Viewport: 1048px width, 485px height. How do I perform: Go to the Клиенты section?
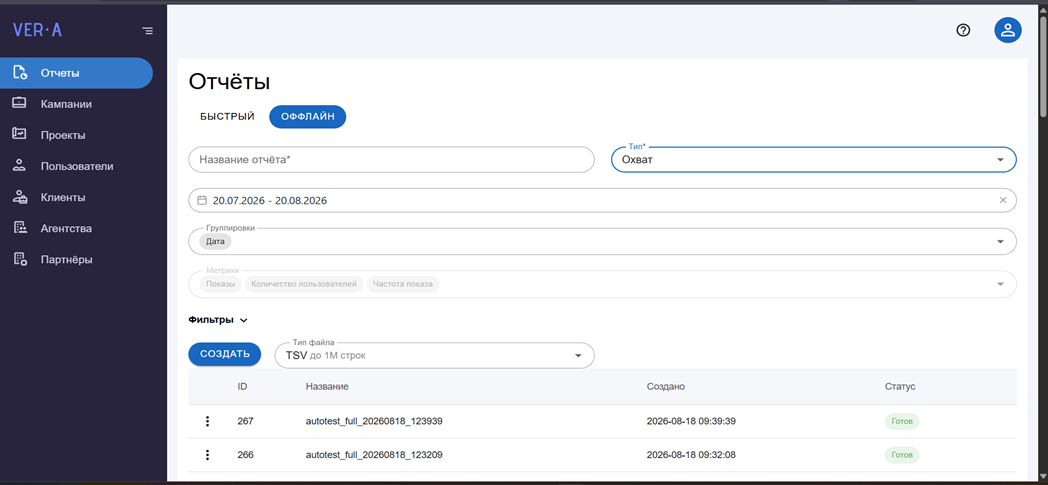coord(62,197)
